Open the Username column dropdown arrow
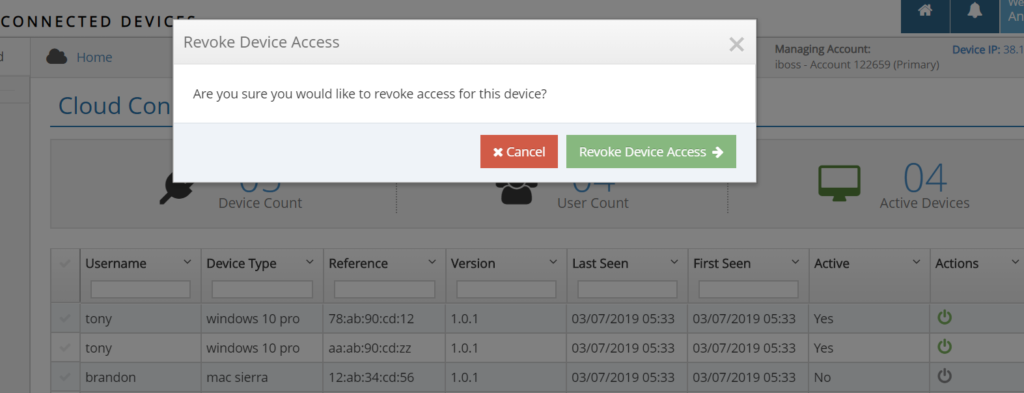1024x393 pixels. 187,262
